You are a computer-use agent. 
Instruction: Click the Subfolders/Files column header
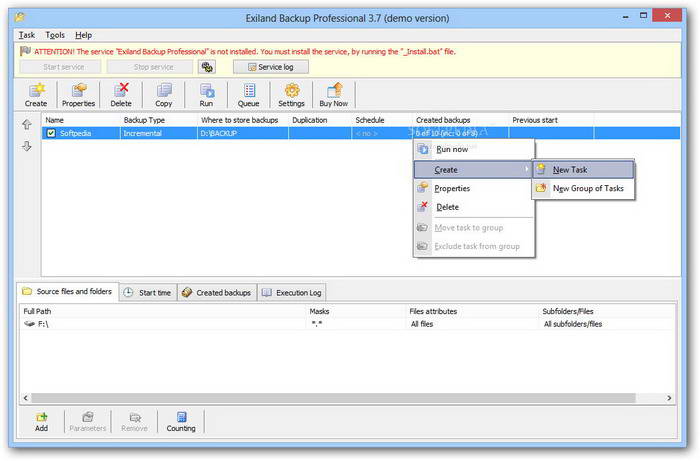tap(606, 311)
